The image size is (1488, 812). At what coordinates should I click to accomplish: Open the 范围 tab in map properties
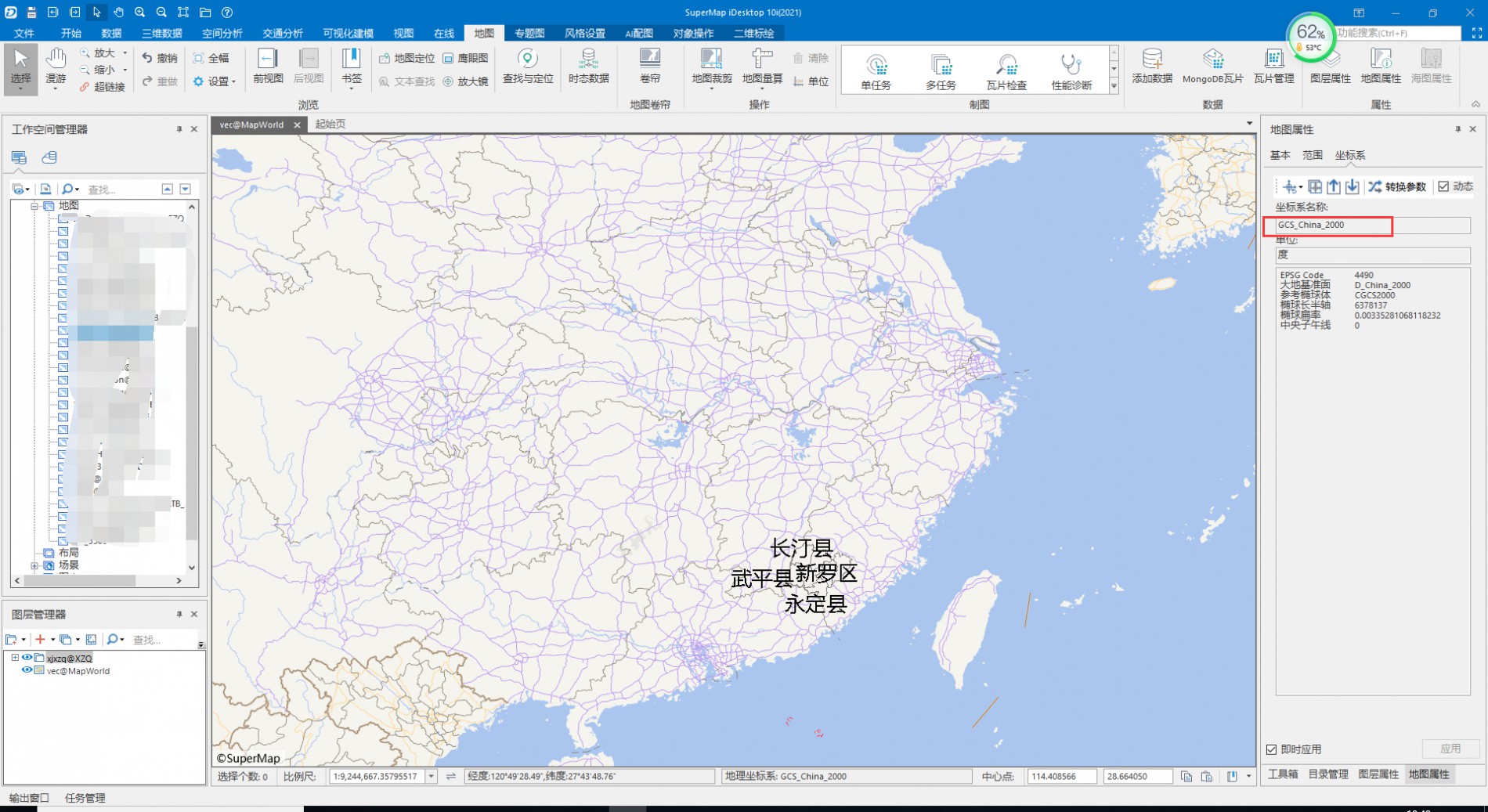(1313, 155)
